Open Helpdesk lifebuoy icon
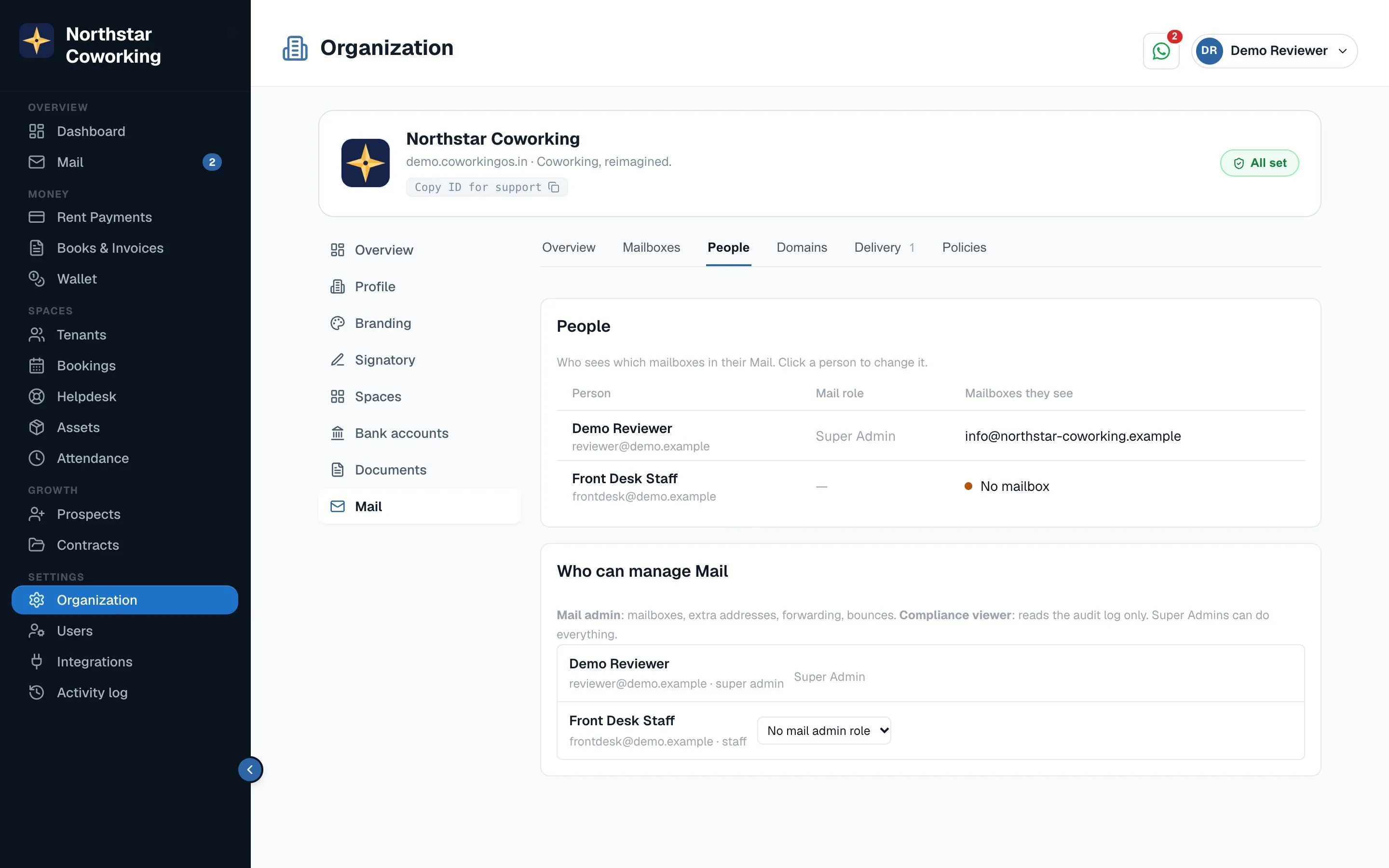 [37, 397]
